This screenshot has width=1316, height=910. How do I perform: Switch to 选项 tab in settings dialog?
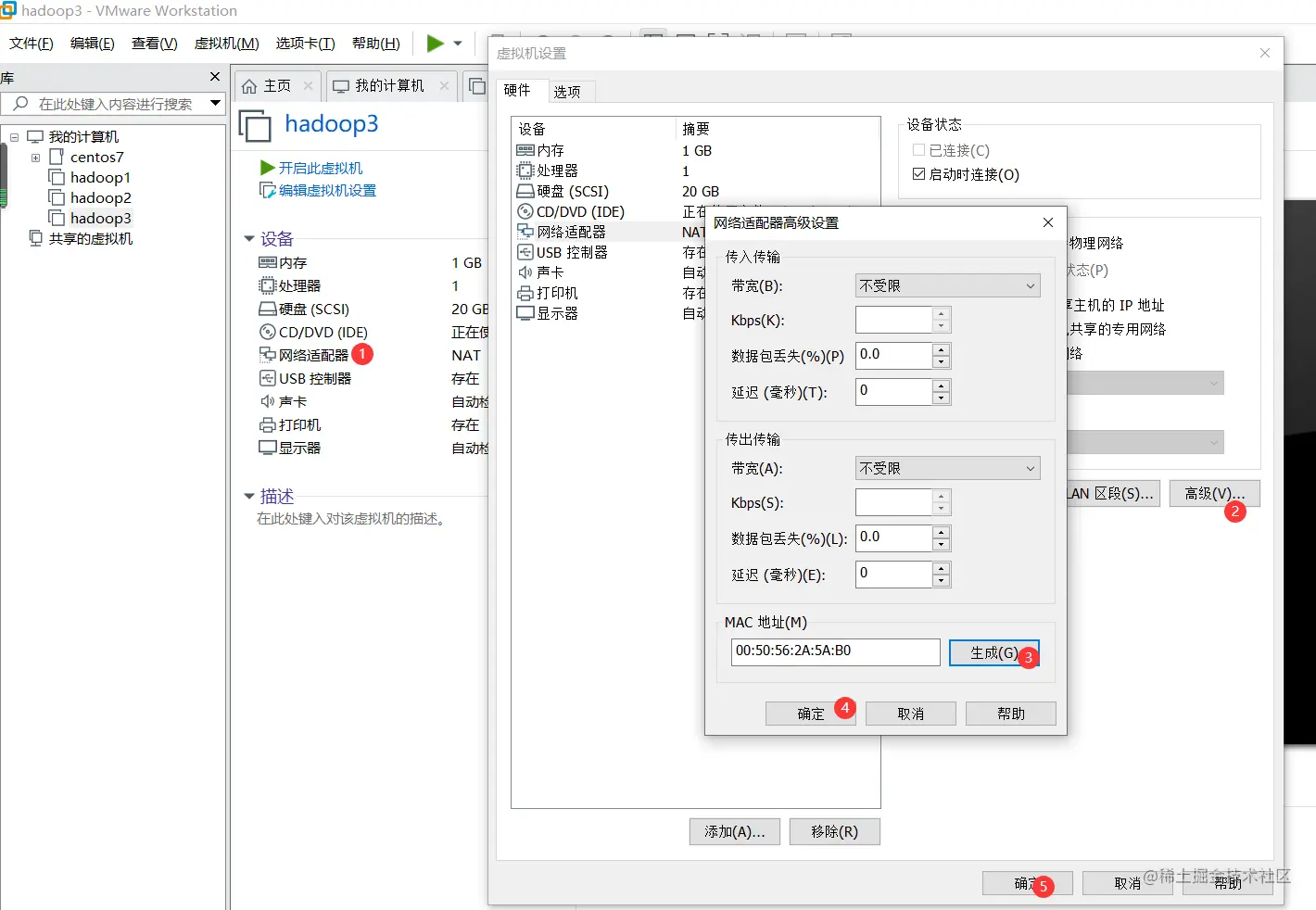[x=567, y=91]
